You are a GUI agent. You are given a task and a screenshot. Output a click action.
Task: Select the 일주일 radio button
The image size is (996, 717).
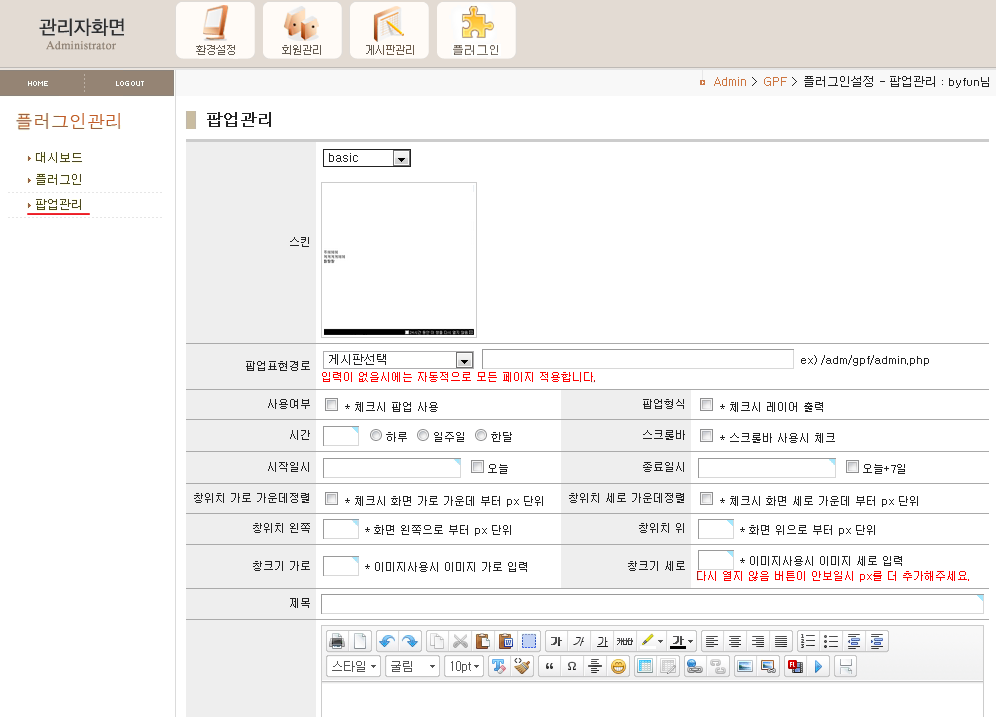(423, 436)
